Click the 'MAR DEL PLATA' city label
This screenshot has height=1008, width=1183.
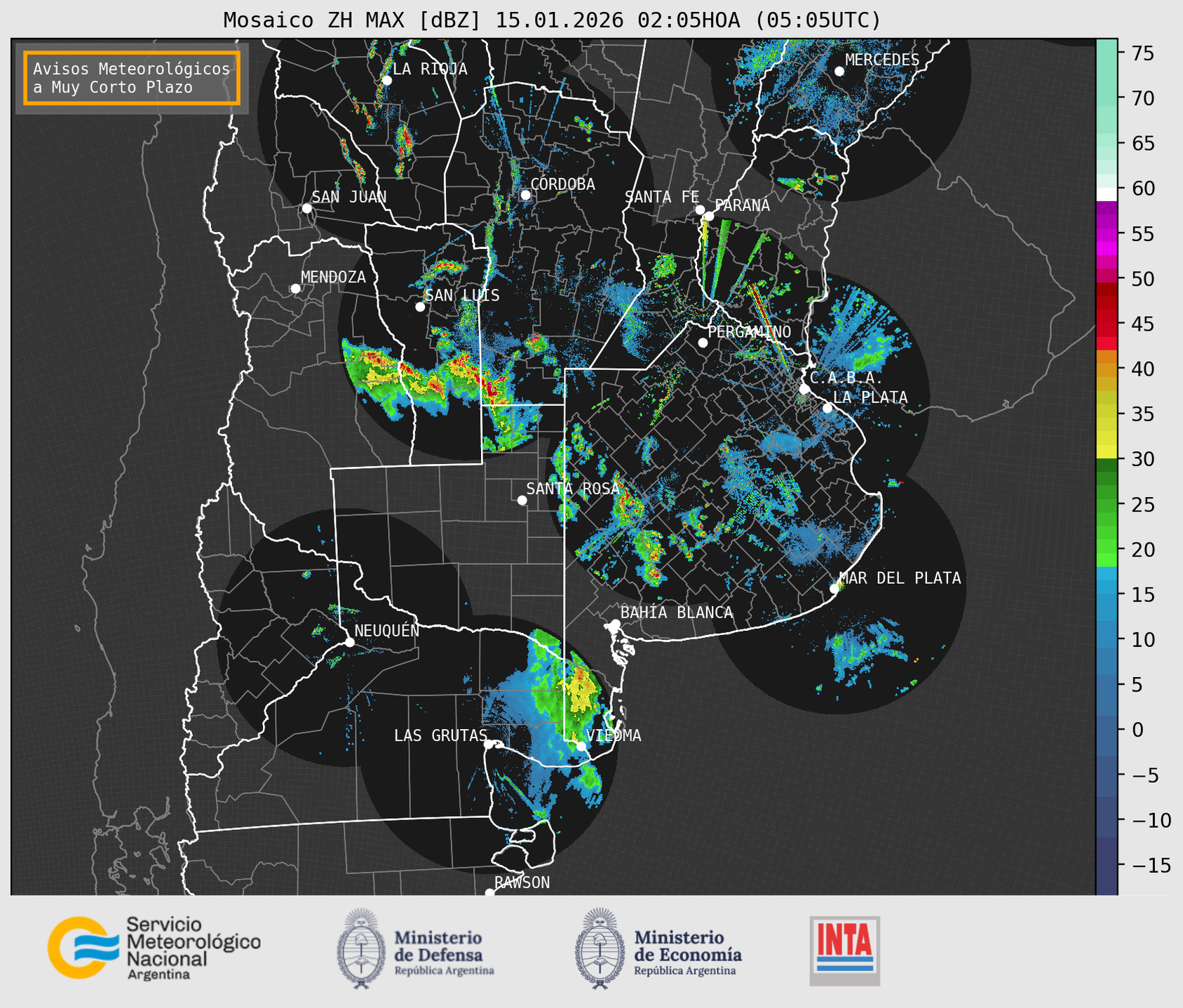click(x=900, y=578)
